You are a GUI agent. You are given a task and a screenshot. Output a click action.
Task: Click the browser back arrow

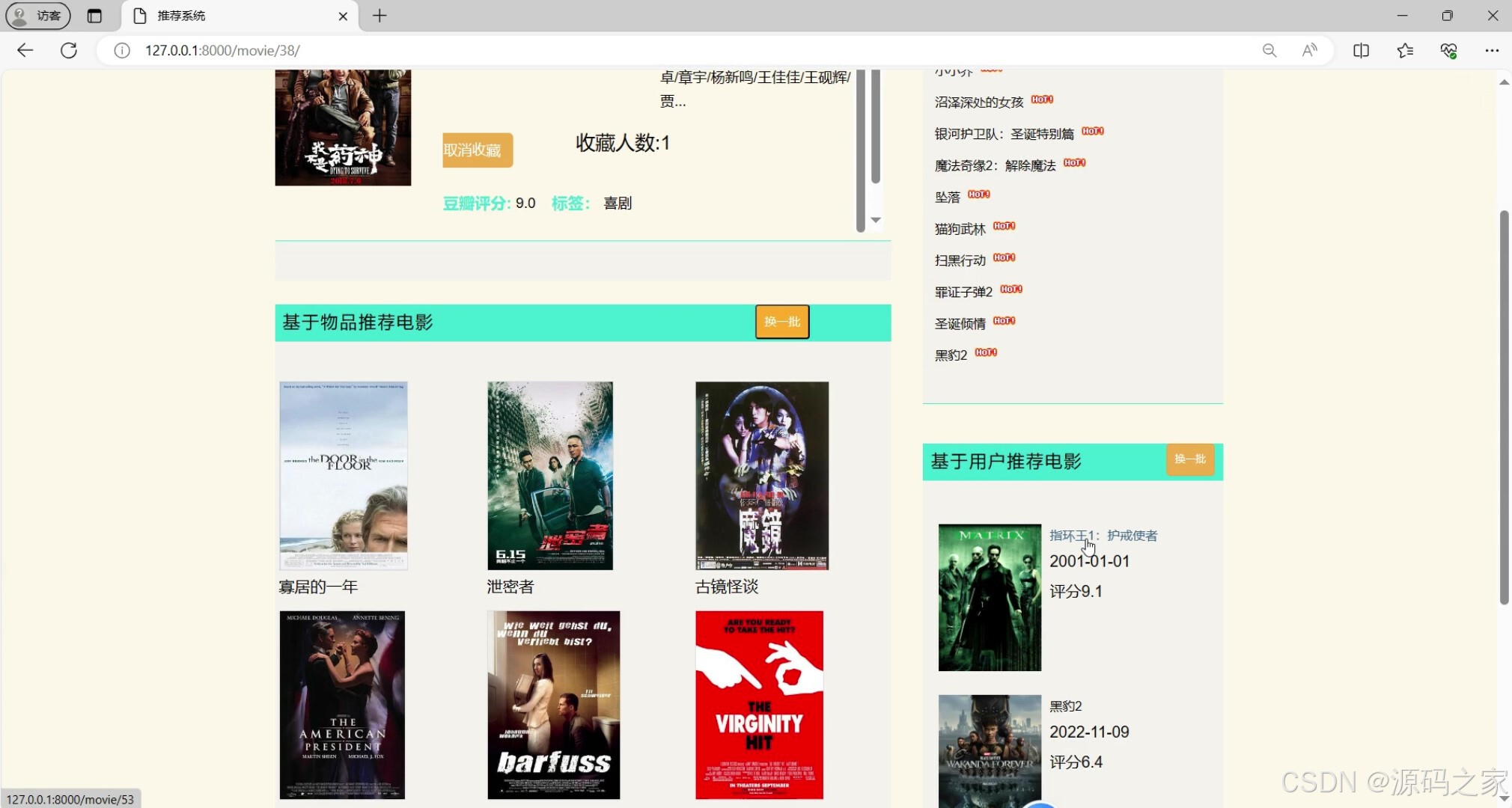[25, 50]
